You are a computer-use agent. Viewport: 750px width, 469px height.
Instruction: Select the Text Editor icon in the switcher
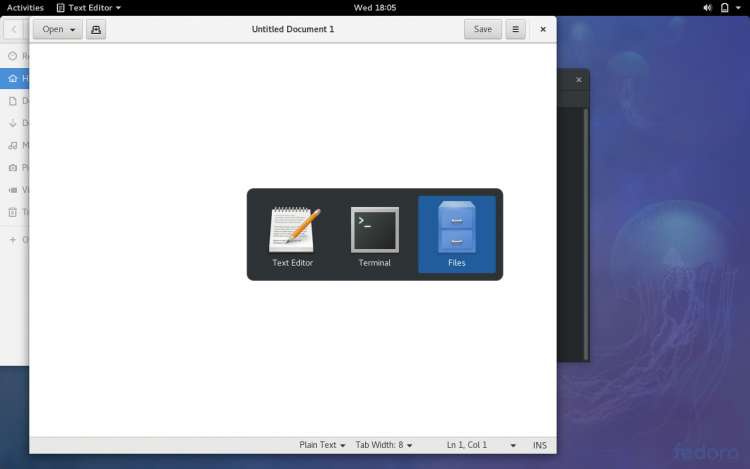coord(293,230)
